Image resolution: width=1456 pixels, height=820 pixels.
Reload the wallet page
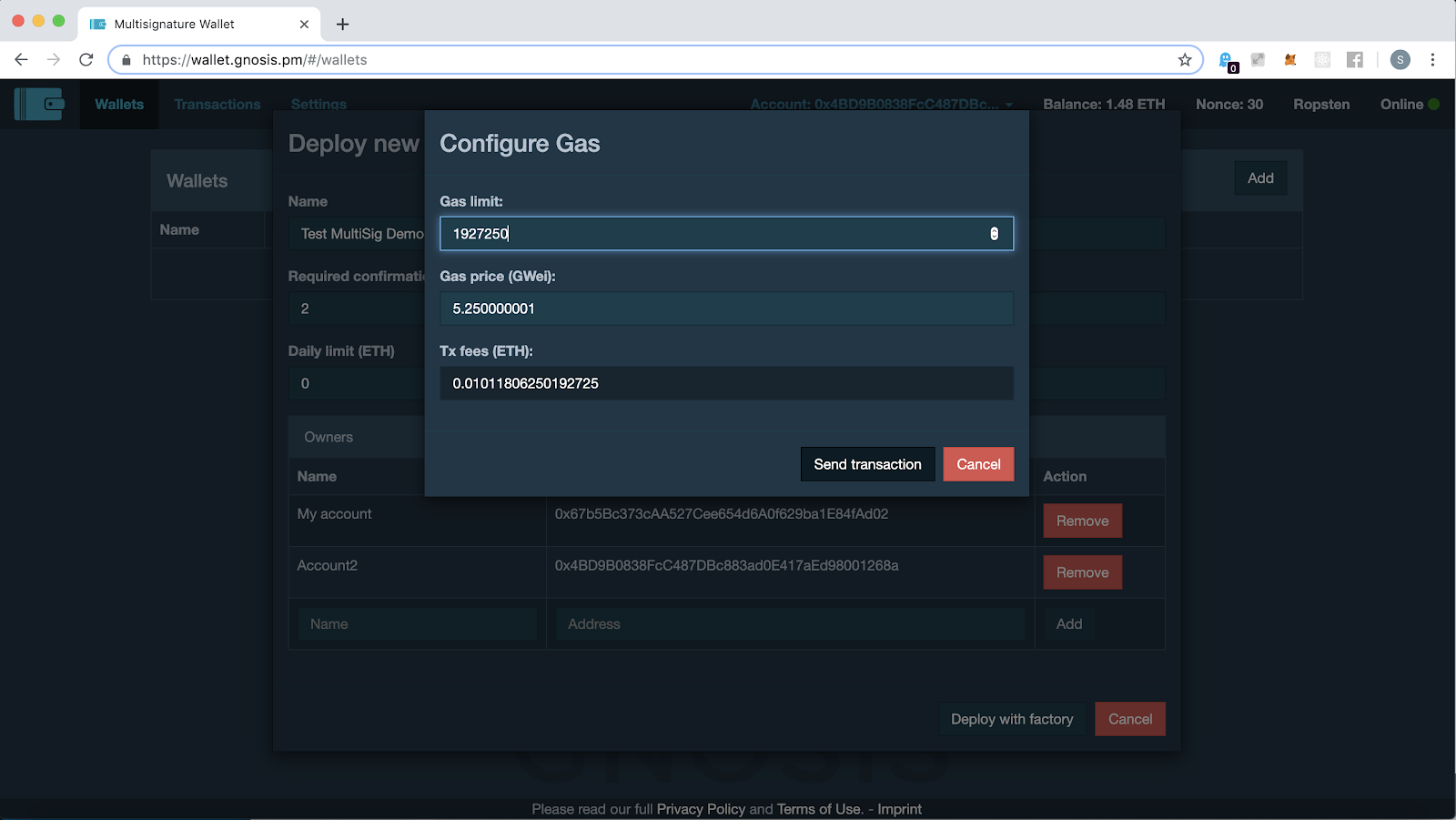coord(86,60)
